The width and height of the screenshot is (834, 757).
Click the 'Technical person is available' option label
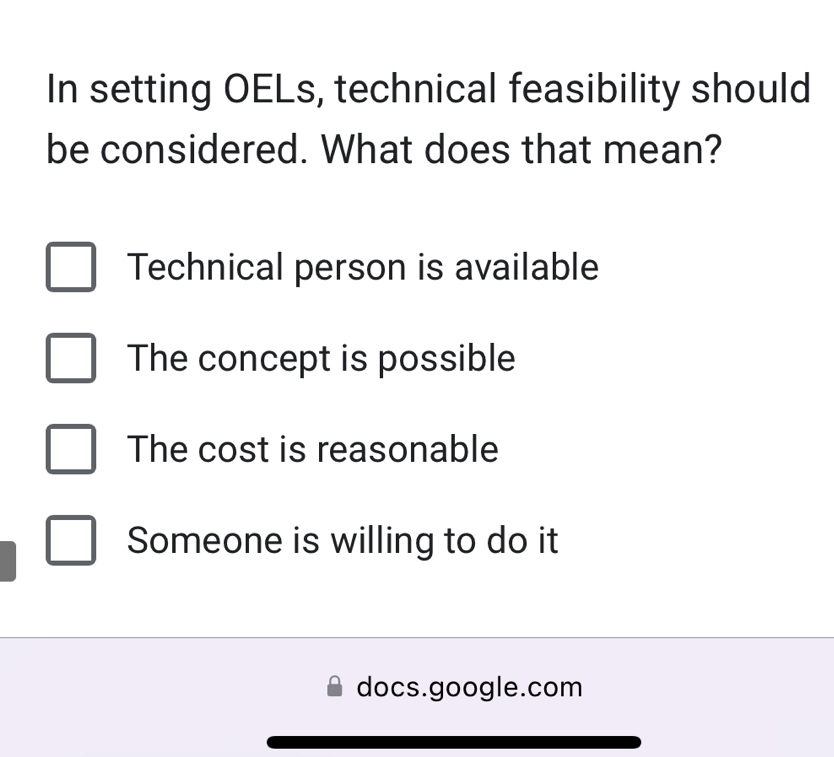(x=362, y=268)
